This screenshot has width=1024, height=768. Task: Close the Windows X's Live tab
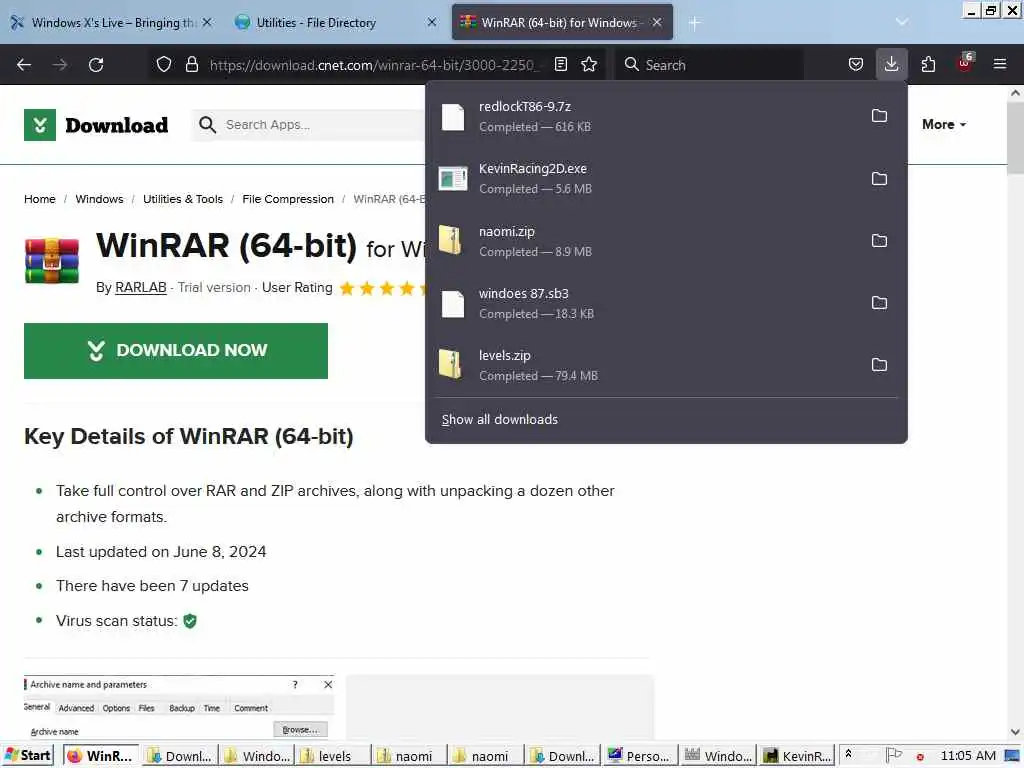[x=207, y=22]
